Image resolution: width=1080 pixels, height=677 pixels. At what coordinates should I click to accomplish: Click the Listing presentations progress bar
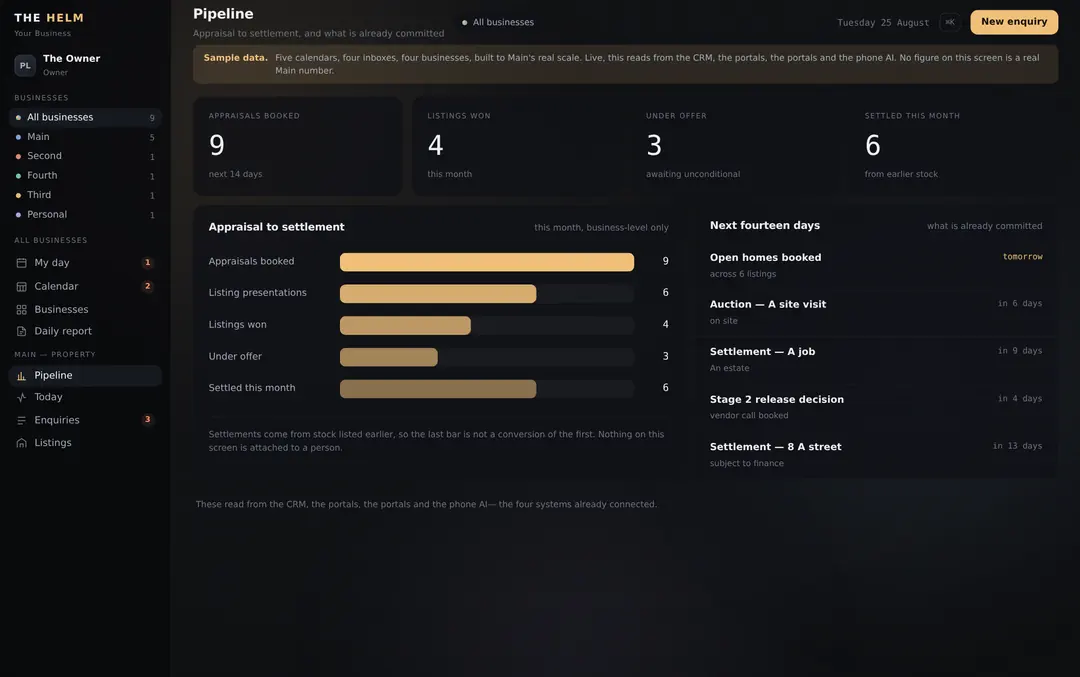pos(487,293)
